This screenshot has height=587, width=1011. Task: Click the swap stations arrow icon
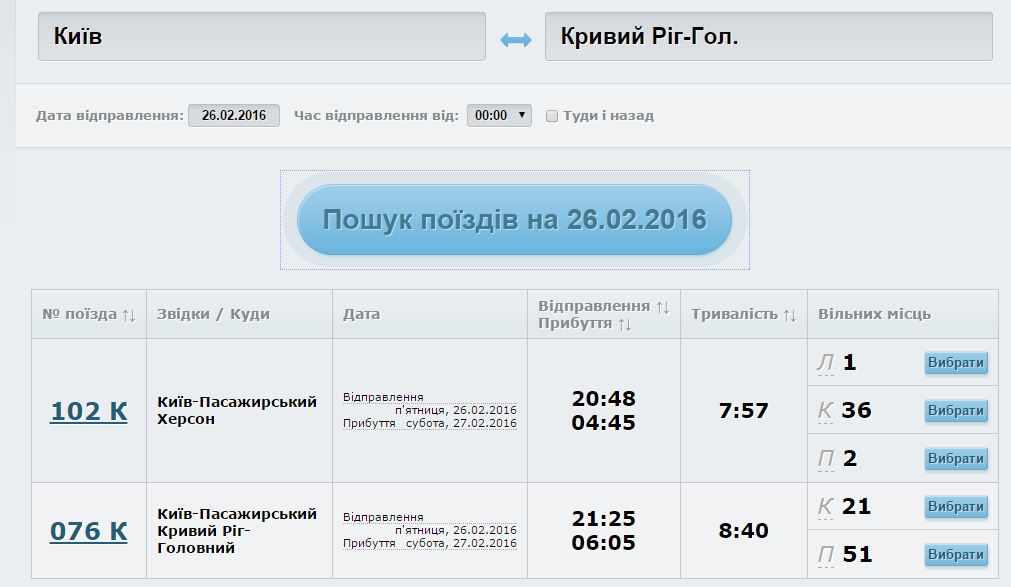click(515, 40)
